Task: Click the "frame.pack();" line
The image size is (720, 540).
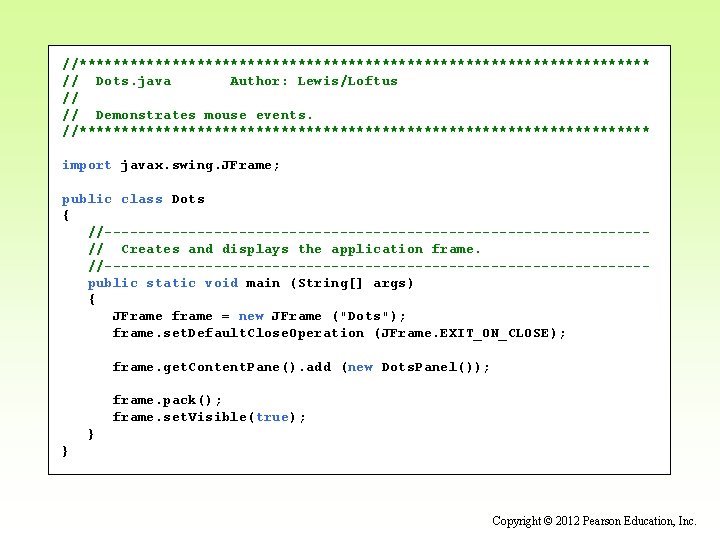Action: point(167,400)
